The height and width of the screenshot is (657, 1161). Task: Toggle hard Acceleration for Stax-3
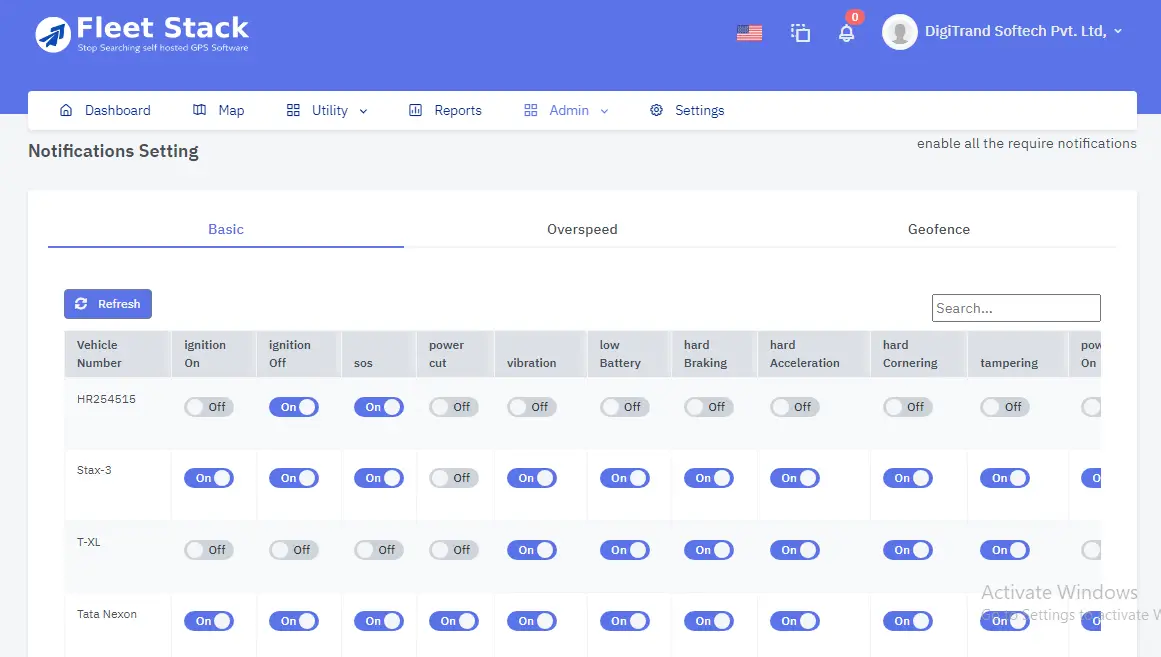(x=795, y=478)
